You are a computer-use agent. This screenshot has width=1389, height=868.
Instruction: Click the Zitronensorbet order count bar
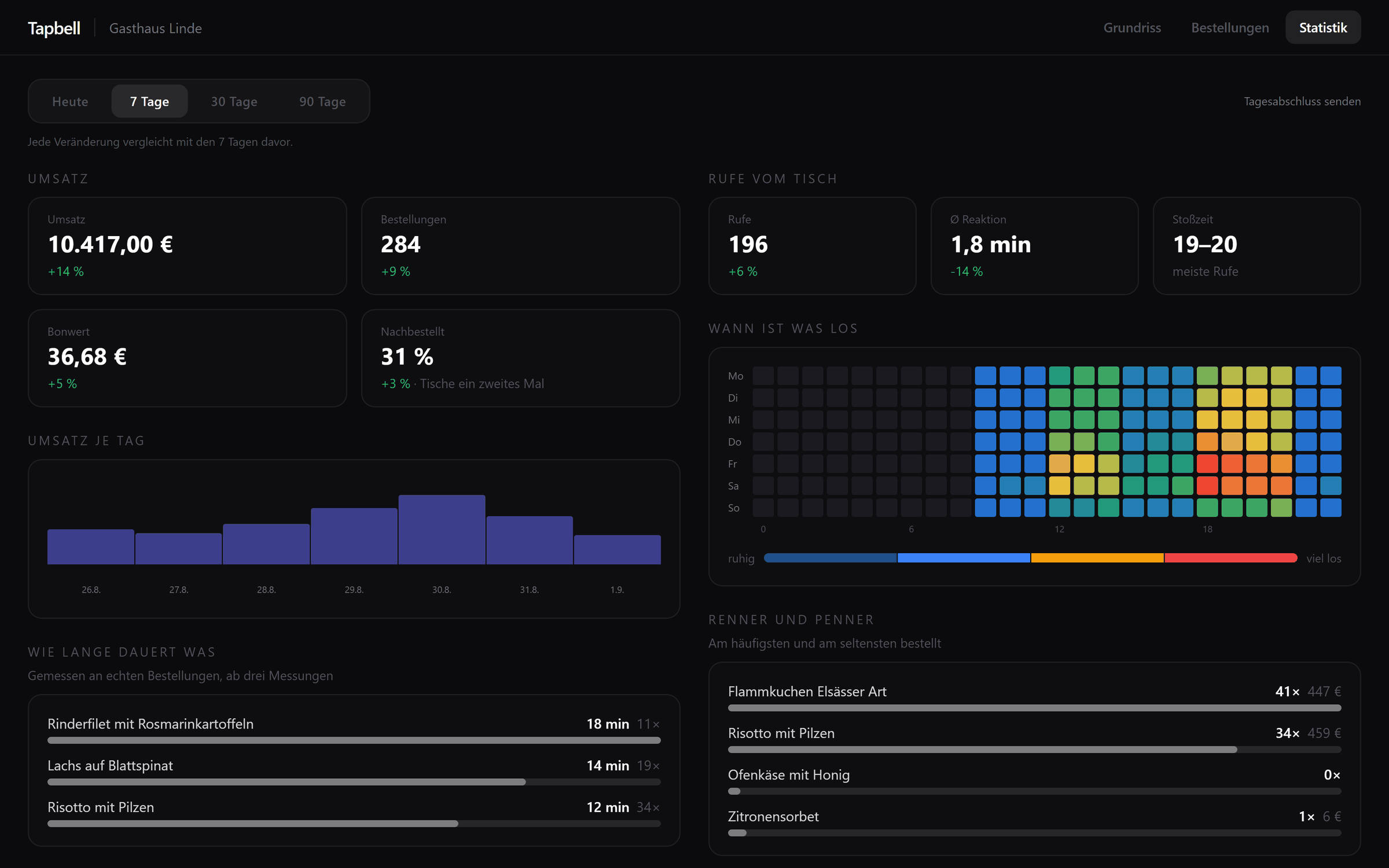coord(1035,833)
